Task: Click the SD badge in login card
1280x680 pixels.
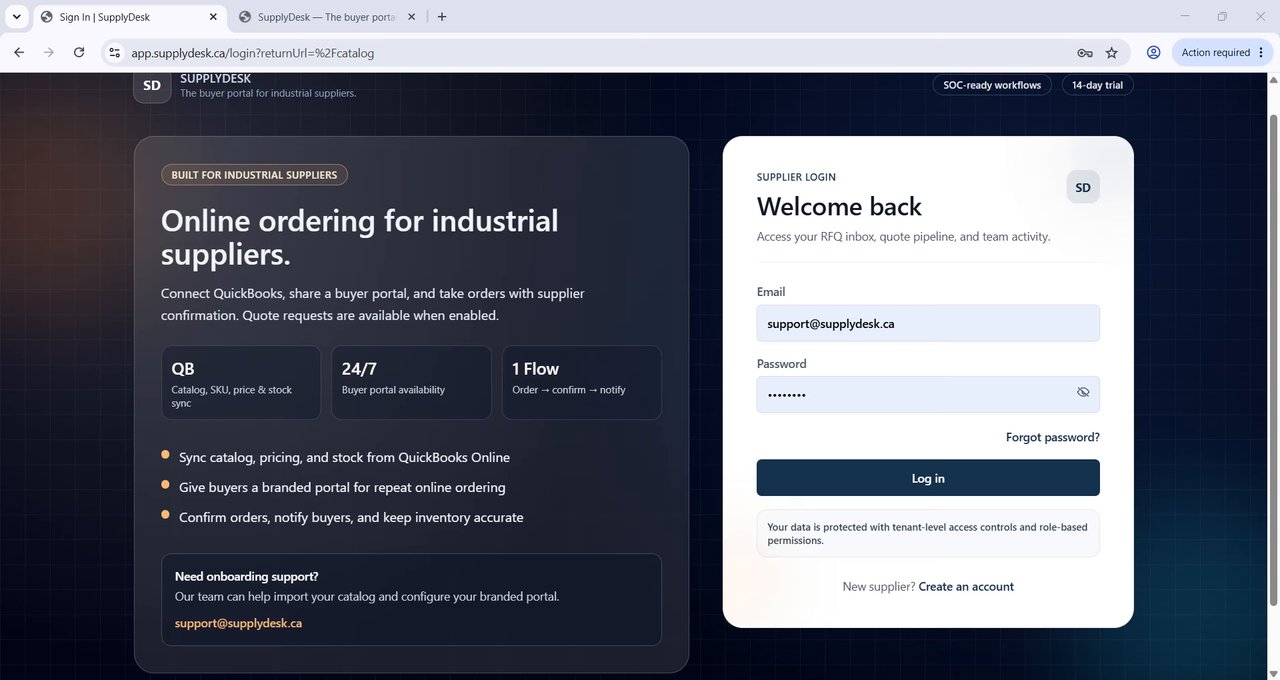Action: (x=1083, y=187)
